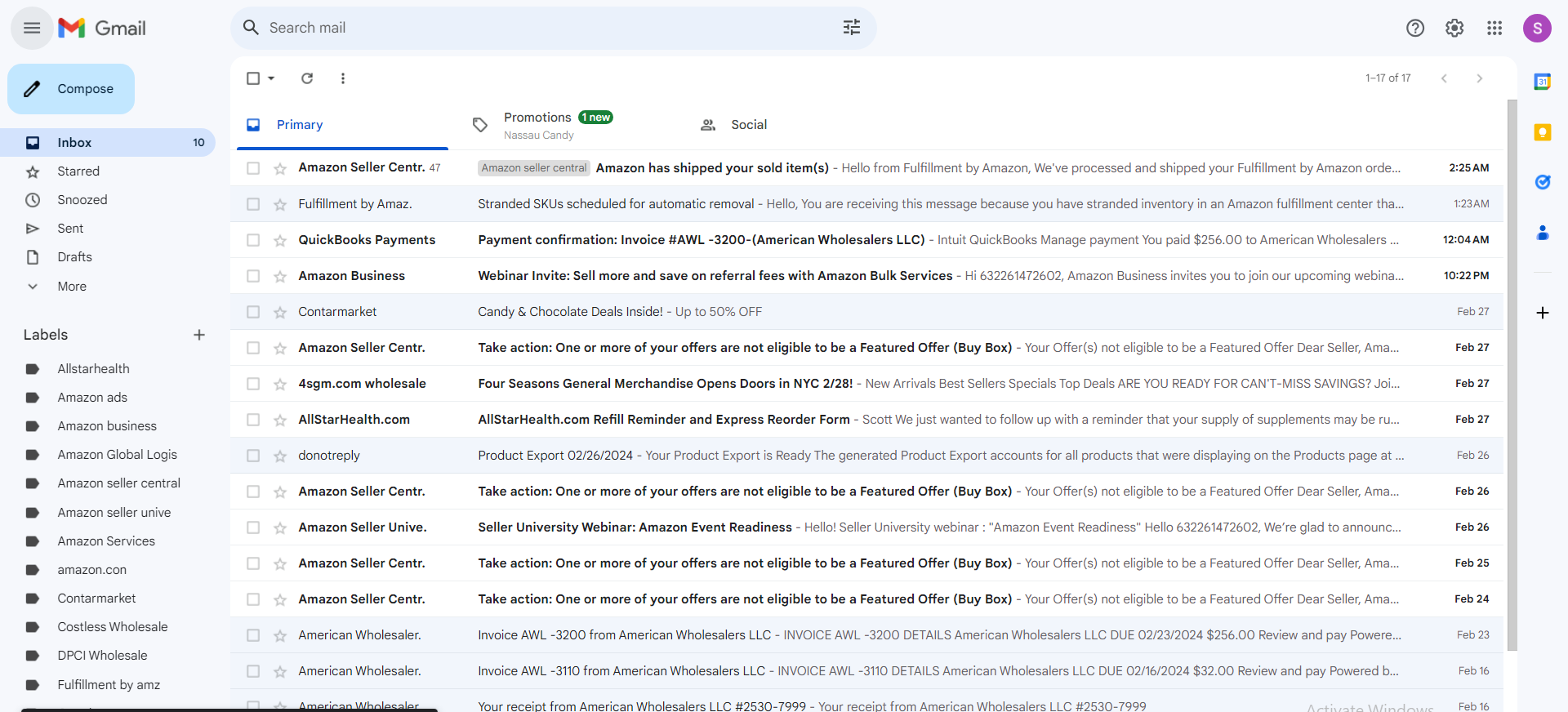
Task: Go to newer messages page arrow
Action: click(1444, 78)
